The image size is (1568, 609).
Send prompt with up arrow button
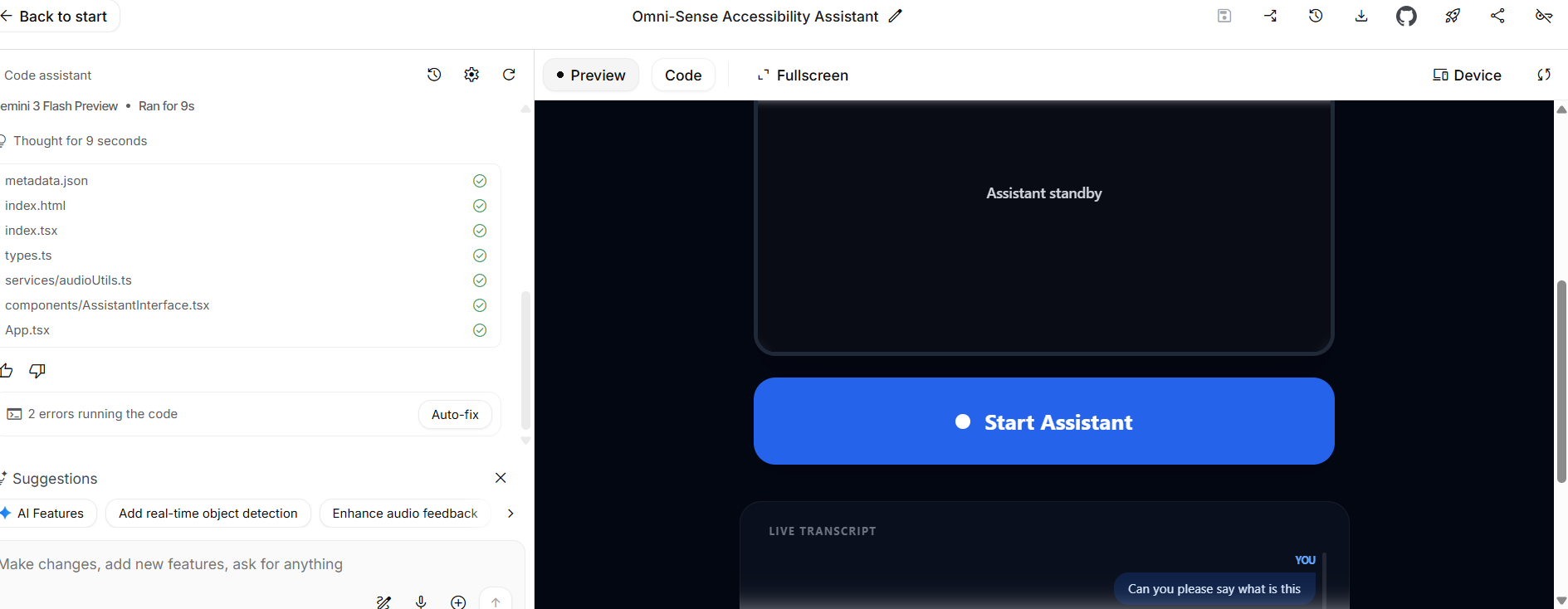[x=496, y=601]
